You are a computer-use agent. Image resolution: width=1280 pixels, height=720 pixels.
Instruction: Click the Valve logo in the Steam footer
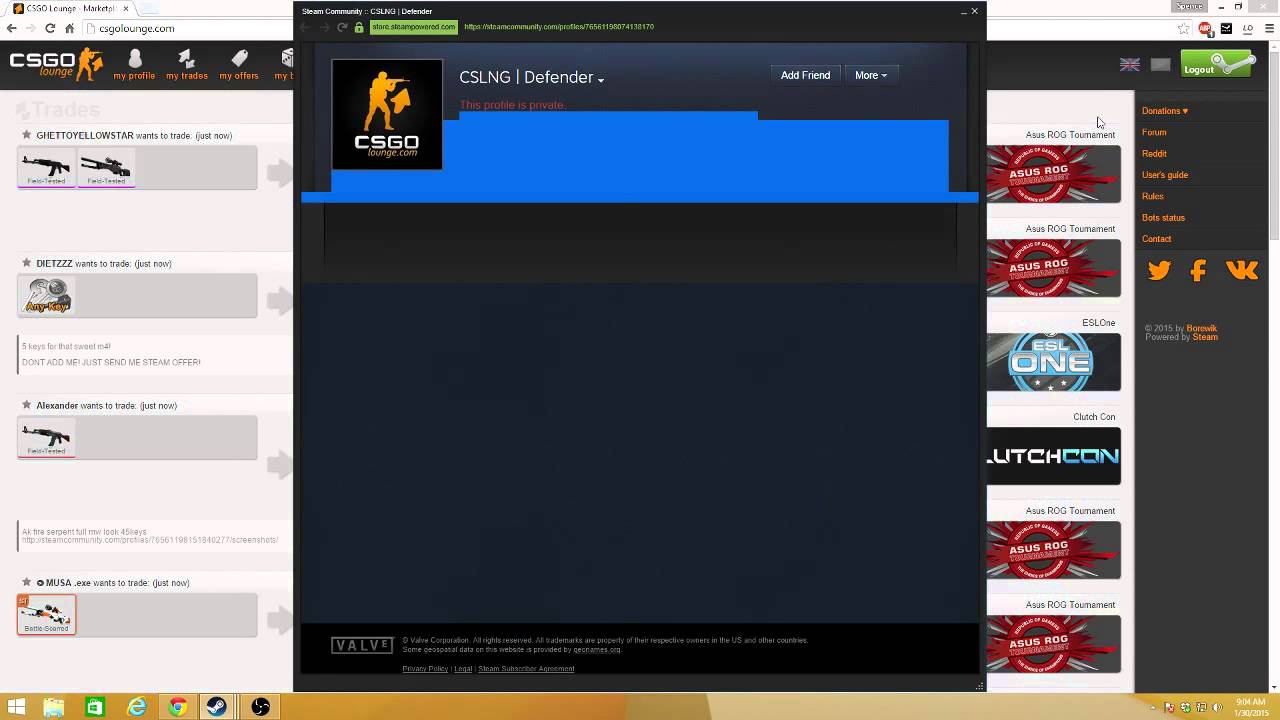362,646
